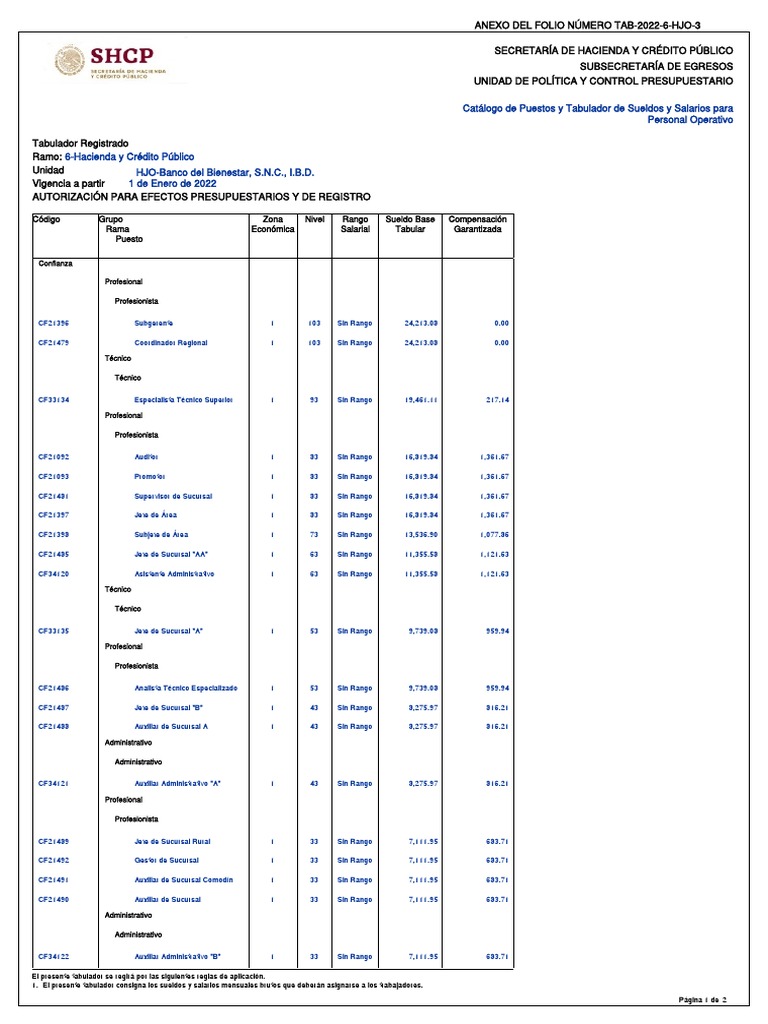Click the 'Auxiliar de Sucursal A' job title
This screenshot has height=1024, width=768.
171,727
